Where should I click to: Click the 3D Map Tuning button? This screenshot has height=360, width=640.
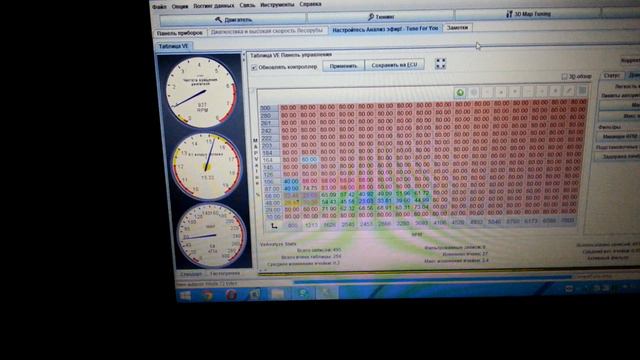coord(528,14)
